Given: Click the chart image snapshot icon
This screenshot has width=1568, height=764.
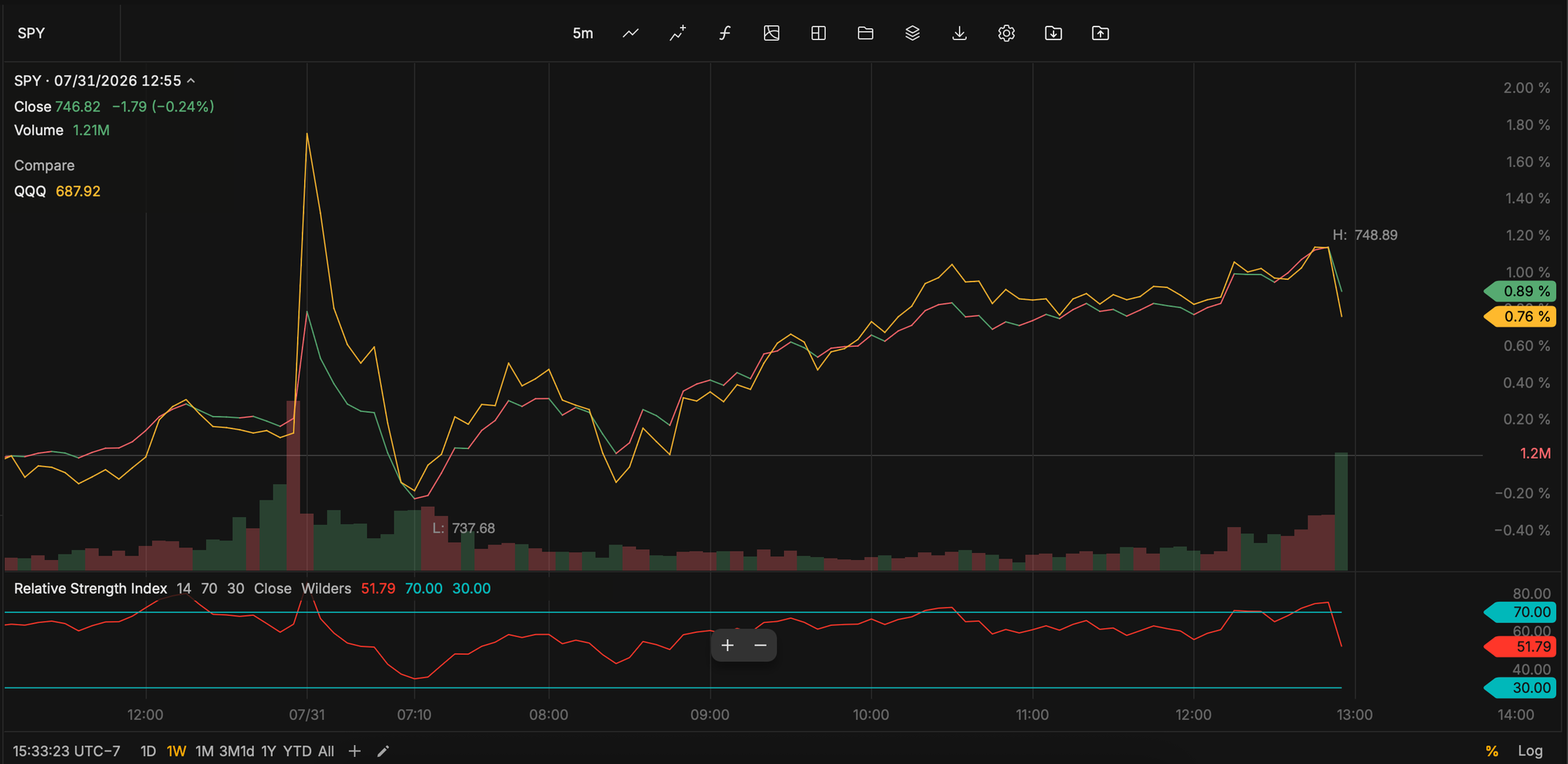Looking at the screenshot, I should pos(771,33).
